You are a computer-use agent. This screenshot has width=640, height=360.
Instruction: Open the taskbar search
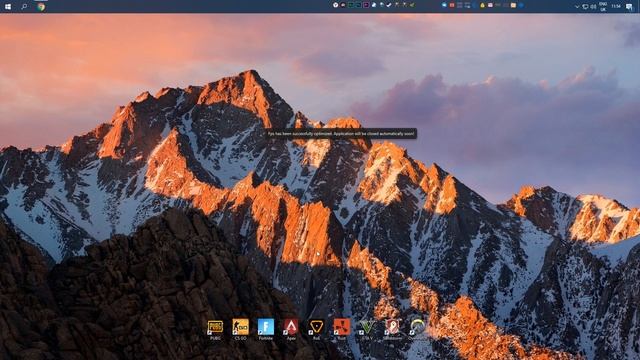coord(24,7)
